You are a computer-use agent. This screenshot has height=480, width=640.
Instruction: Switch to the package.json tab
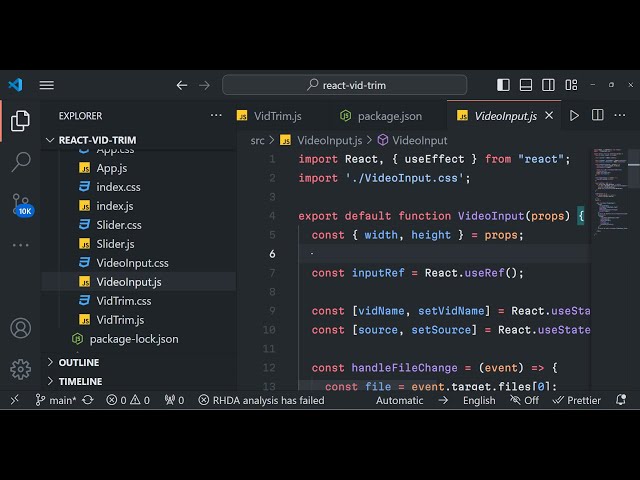pos(382,116)
